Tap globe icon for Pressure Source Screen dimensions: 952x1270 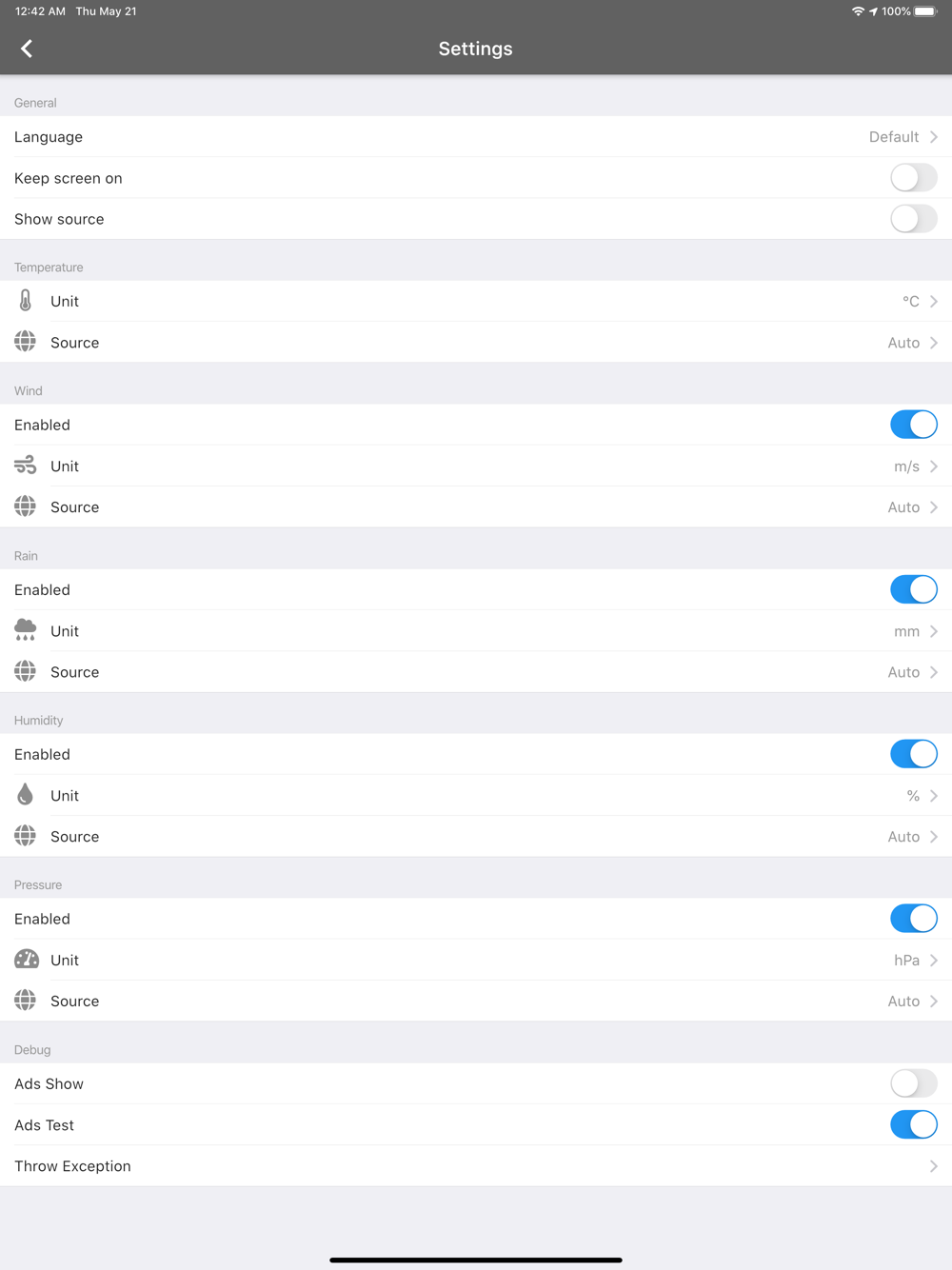(26, 1001)
